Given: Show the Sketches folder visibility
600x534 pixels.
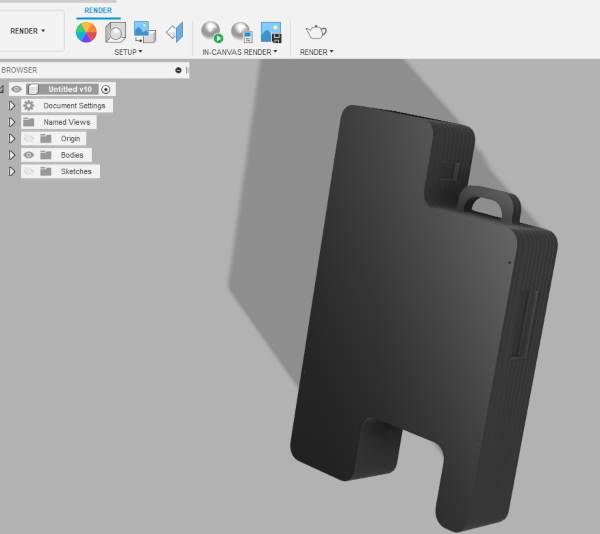Looking at the screenshot, I should 29,171.
